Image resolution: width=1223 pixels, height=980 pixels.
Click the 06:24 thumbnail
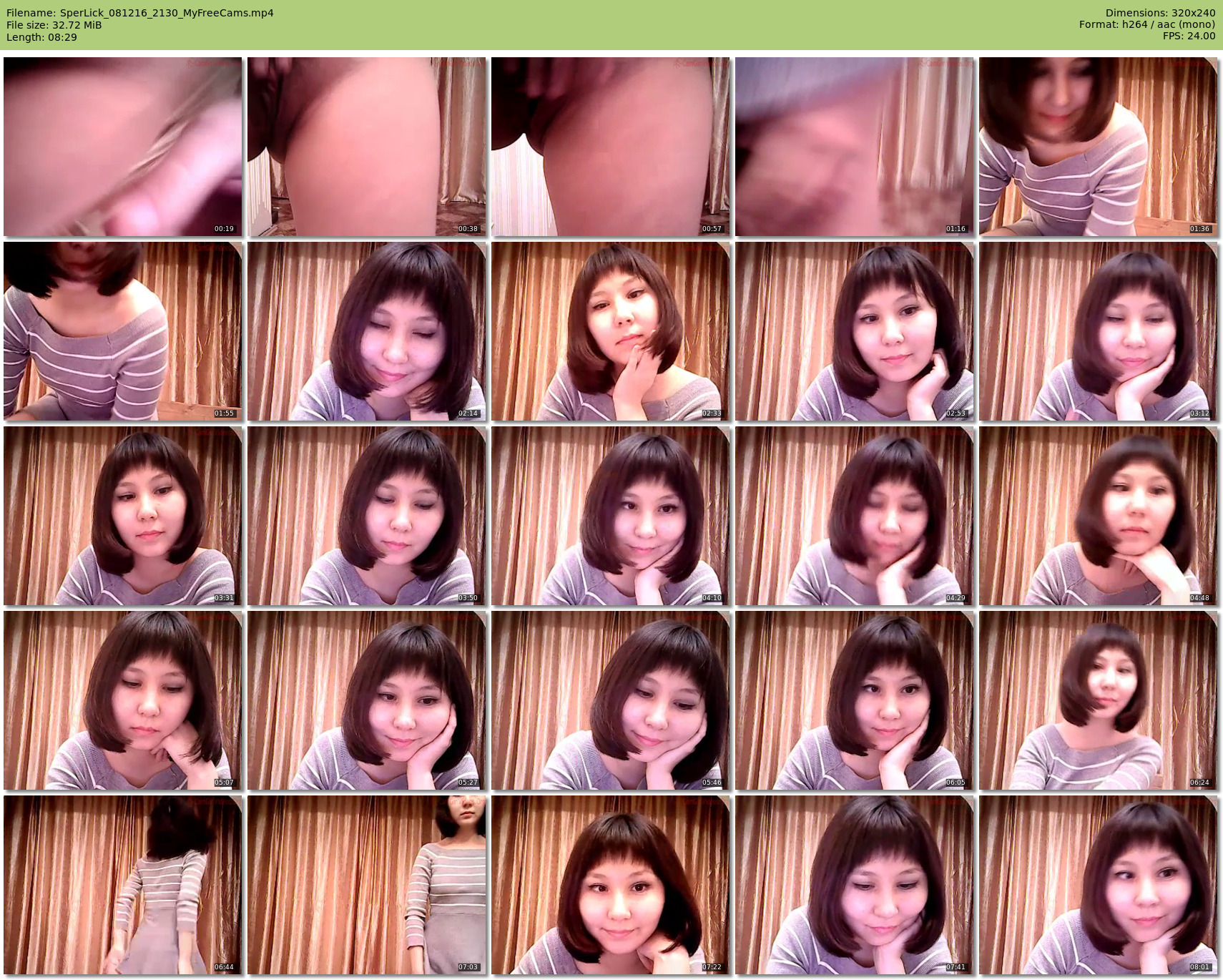[x=1098, y=700]
